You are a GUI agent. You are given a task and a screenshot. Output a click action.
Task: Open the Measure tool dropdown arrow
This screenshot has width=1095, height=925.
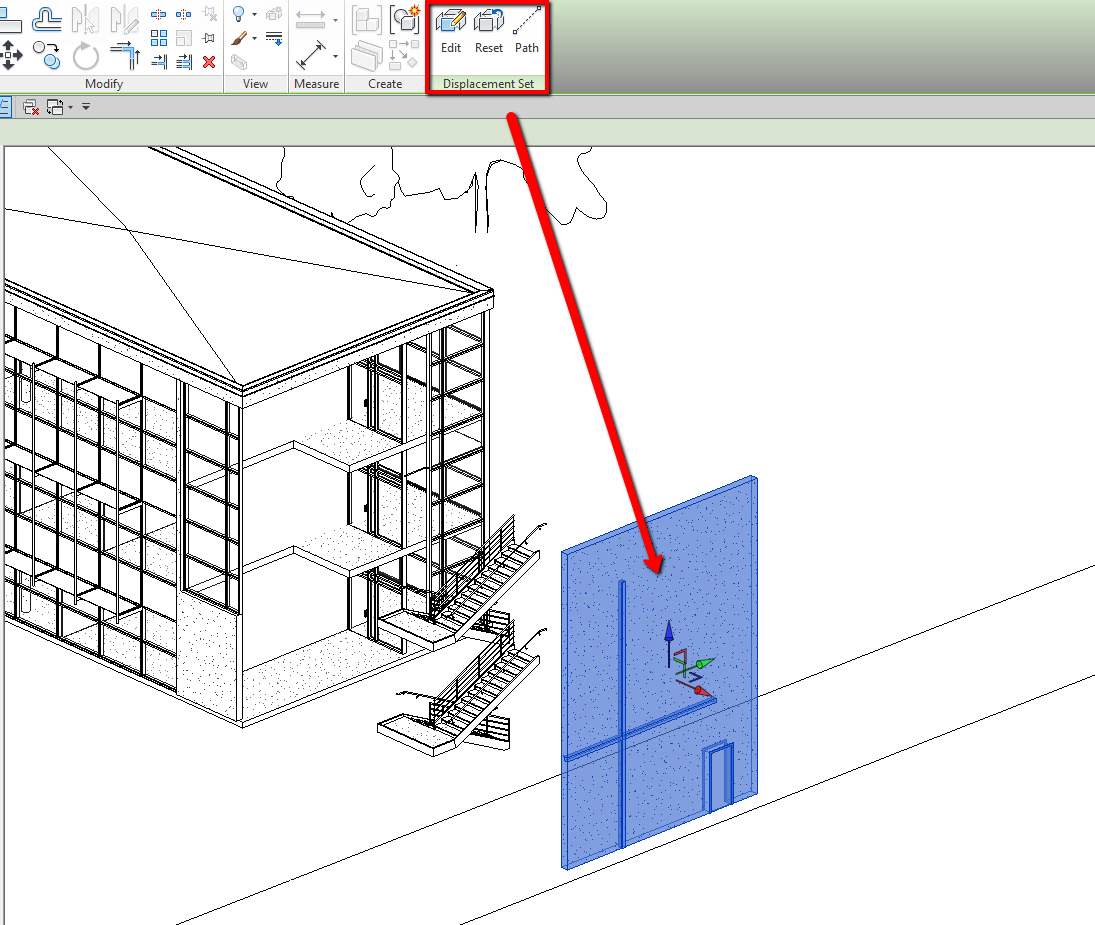pyautogui.click(x=335, y=57)
